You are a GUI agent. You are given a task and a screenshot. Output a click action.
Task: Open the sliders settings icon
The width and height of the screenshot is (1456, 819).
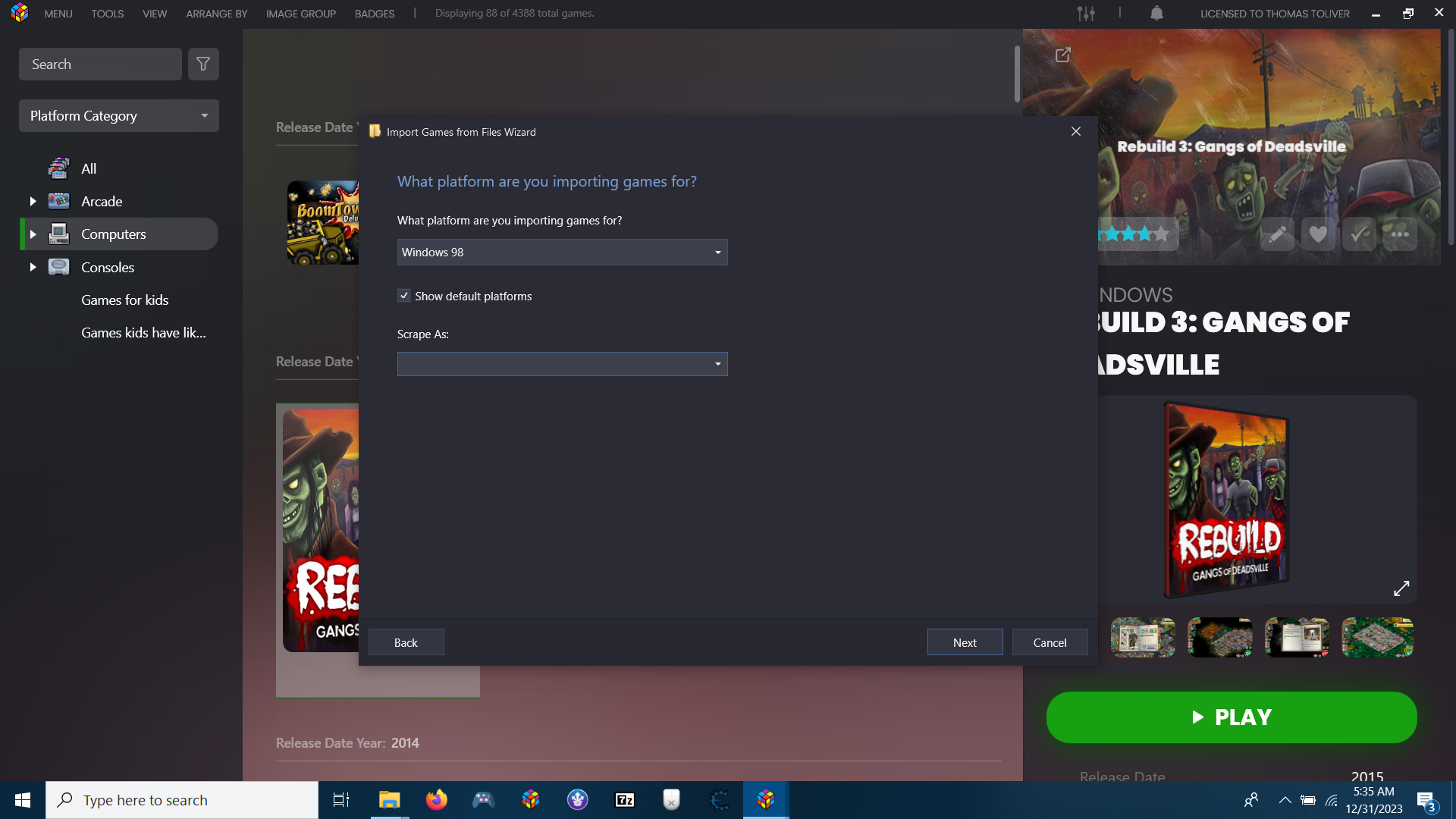pos(1086,14)
